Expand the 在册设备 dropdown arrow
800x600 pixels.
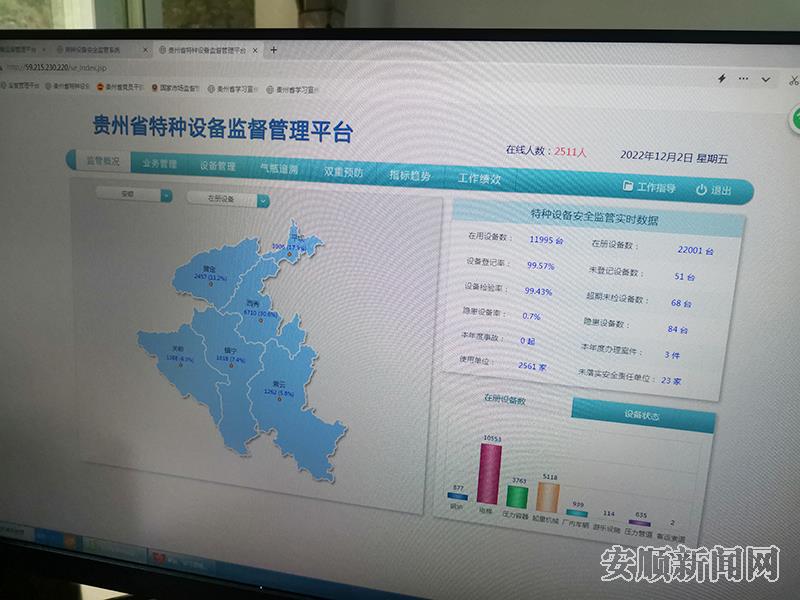pyautogui.click(x=263, y=201)
